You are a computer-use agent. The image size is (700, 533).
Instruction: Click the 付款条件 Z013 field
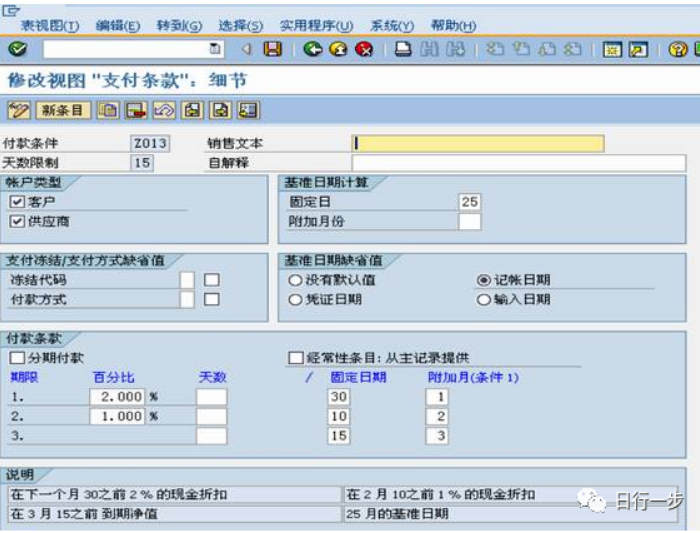[150, 143]
